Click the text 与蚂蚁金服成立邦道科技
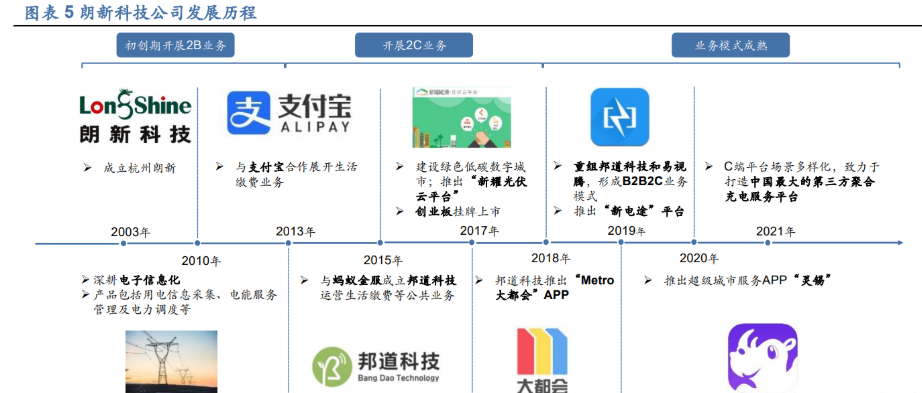The height and width of the screenshot is (393, 922). click(389, 281)
